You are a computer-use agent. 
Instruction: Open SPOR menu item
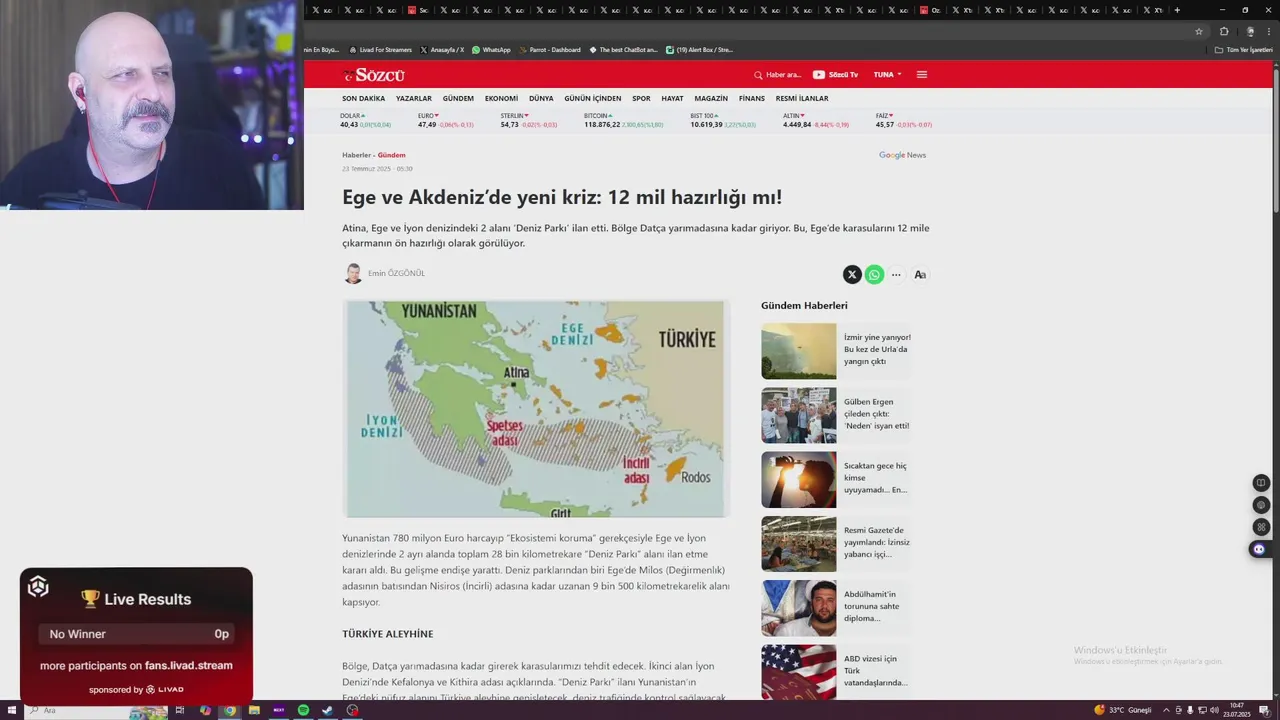coord(641,98)
